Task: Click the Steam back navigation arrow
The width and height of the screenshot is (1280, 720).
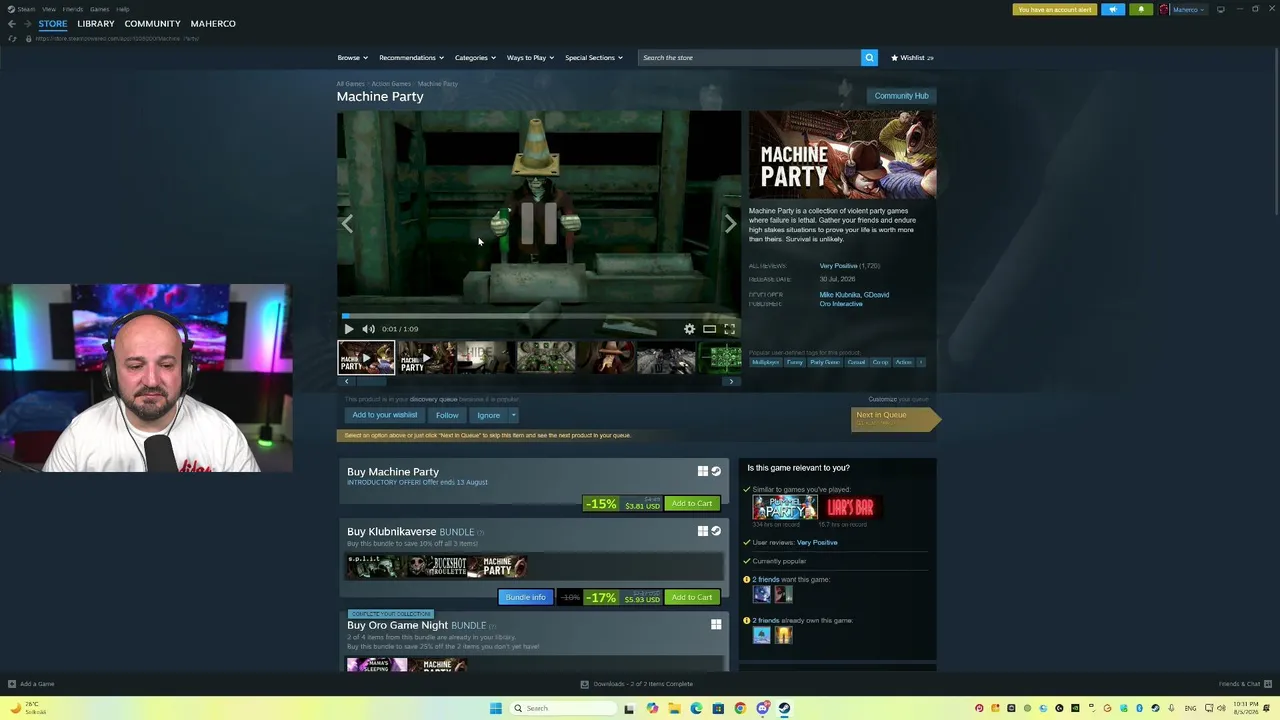Action: (x=12, y=24)
